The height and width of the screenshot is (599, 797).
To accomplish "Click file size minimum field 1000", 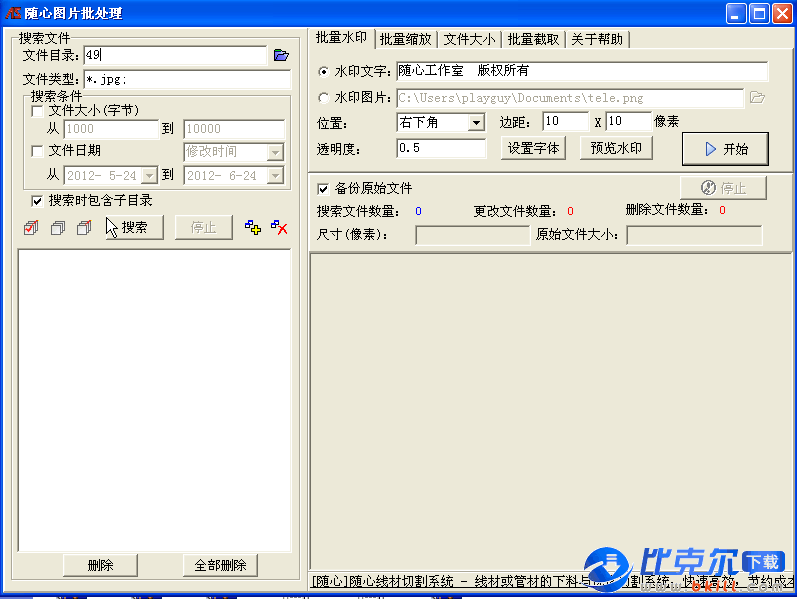I will tap(111, 129).
